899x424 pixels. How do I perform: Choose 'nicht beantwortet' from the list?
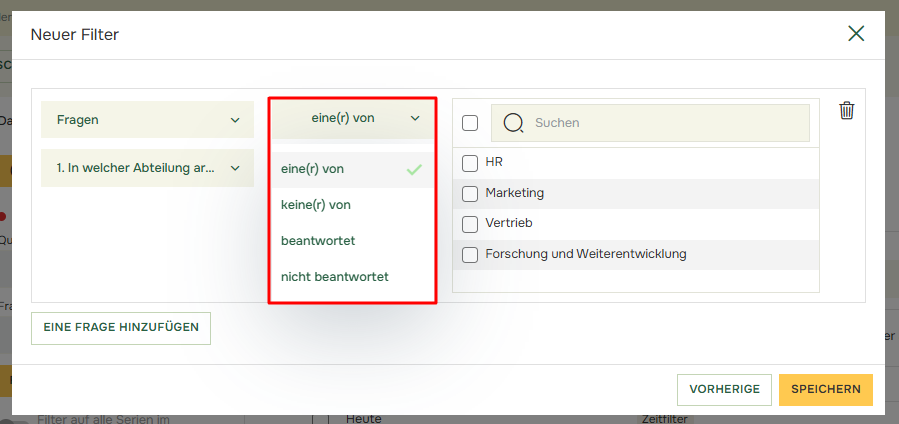334,277
